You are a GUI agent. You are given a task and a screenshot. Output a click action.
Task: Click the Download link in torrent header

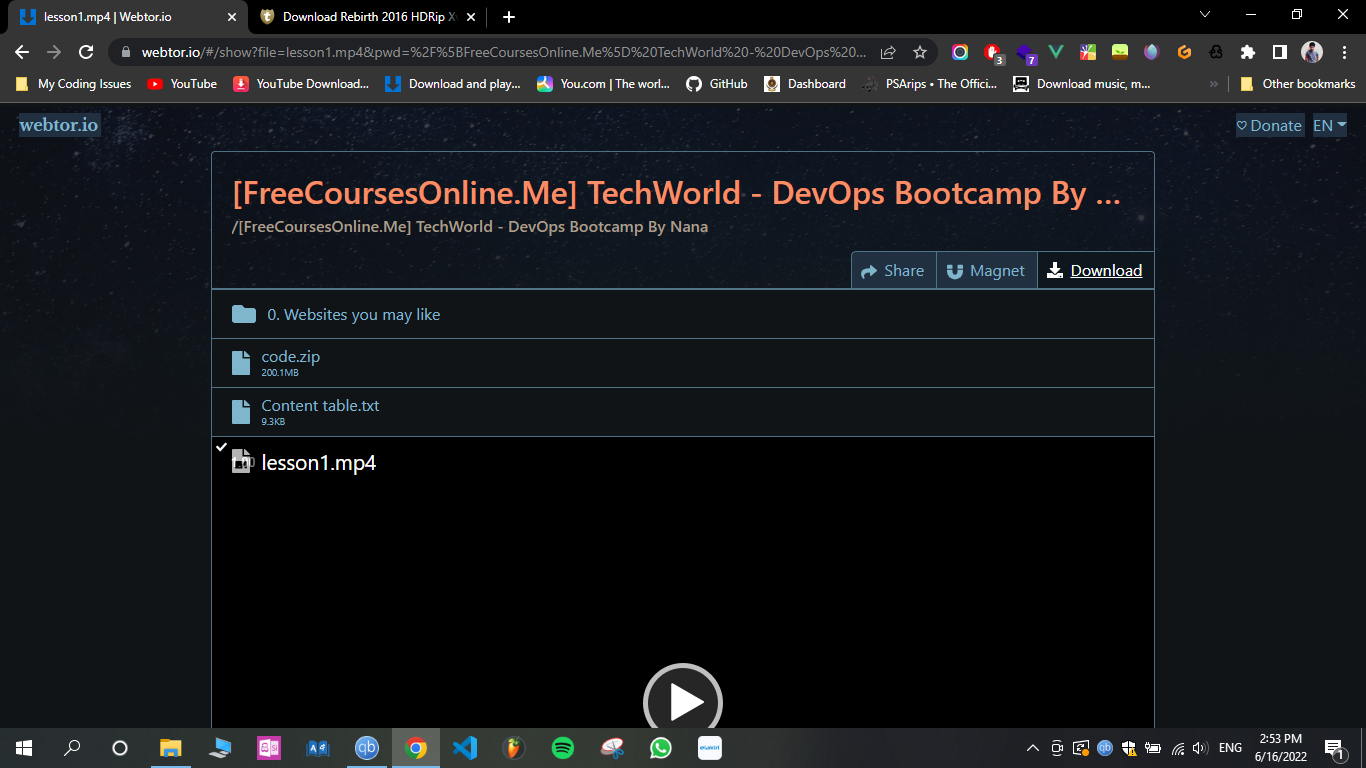tap(1095, 270)
